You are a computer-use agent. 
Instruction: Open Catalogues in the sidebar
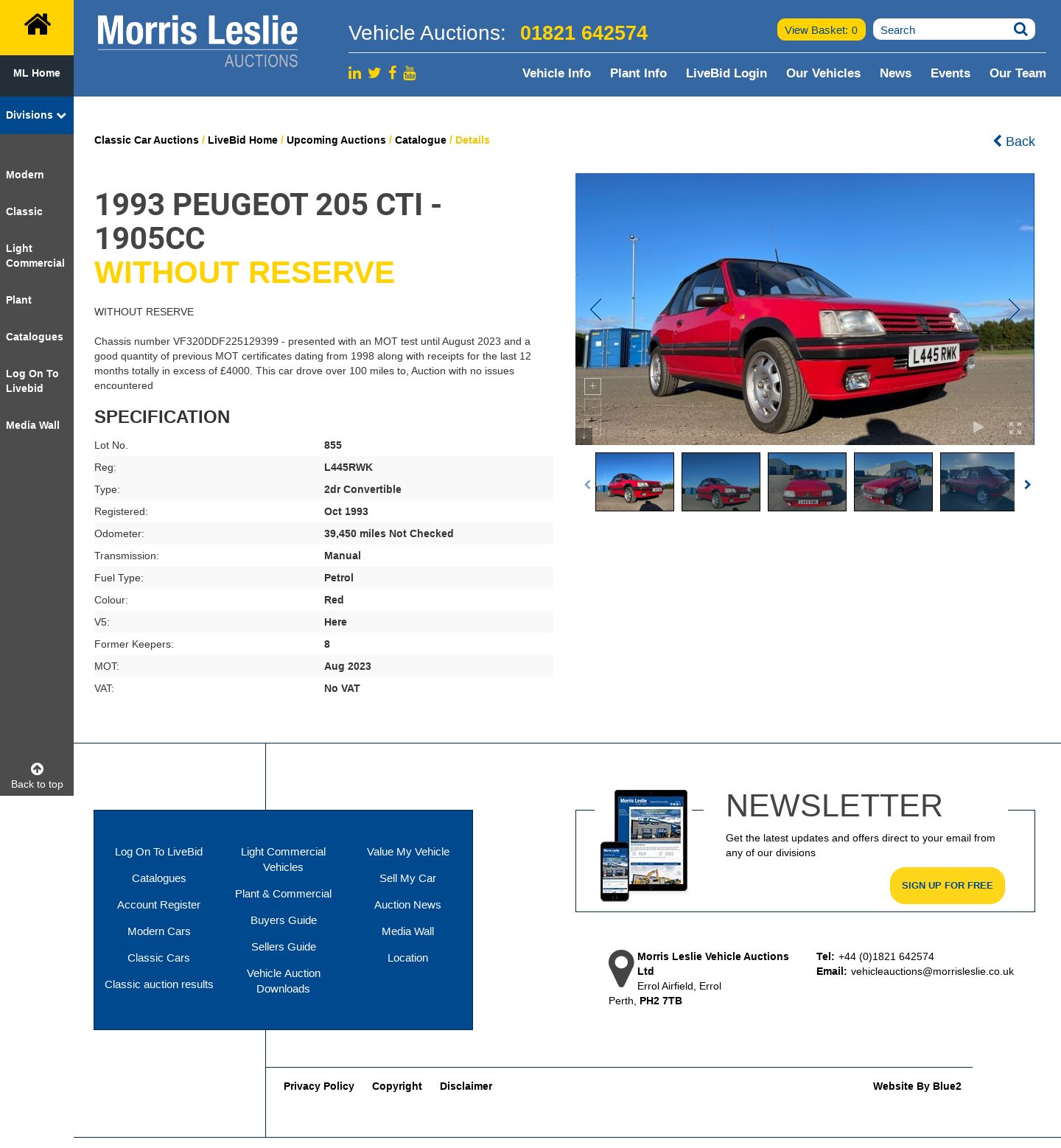(x=35, y=337)
